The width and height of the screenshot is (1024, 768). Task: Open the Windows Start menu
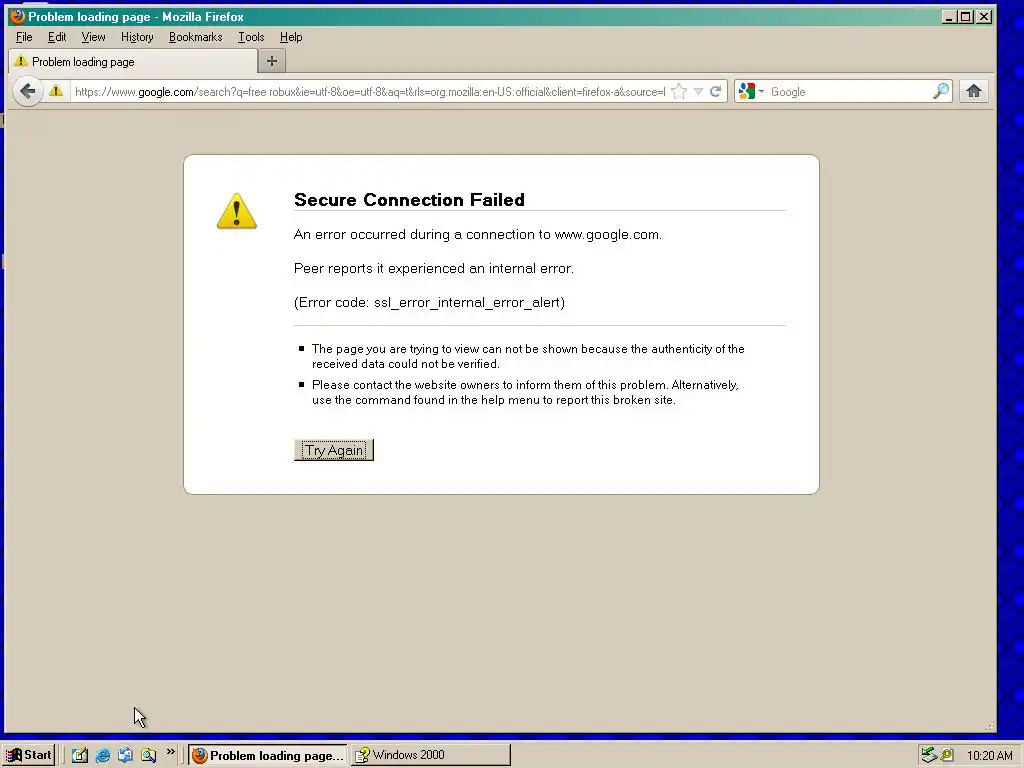pyautogui.click(x=29, y=755)
